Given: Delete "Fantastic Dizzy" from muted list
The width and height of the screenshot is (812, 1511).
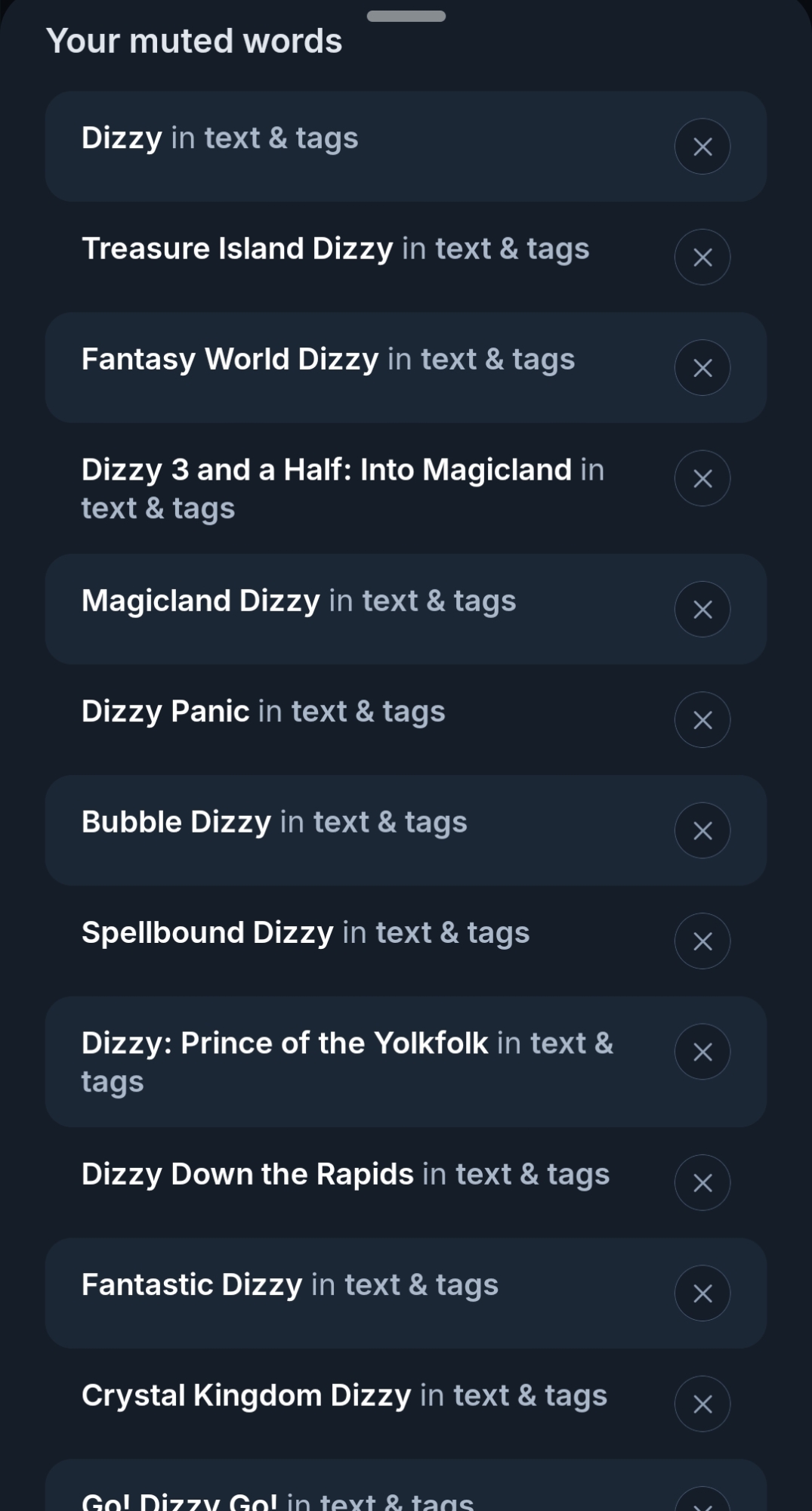Looking at the screenshot, I should [x=702, y=1293].
